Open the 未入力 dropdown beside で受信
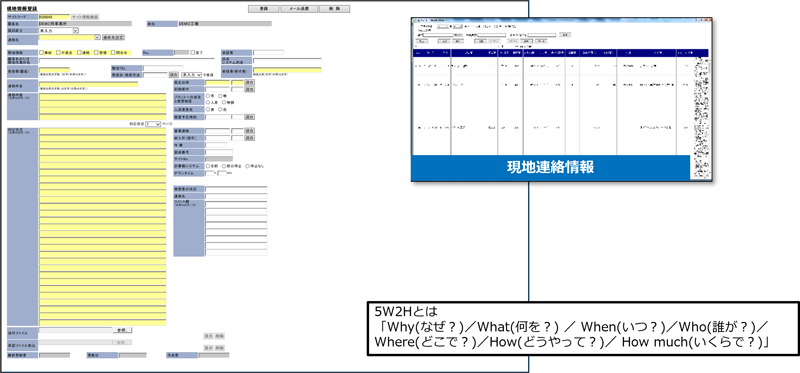The image size is (800, 373). pos(191,74)
